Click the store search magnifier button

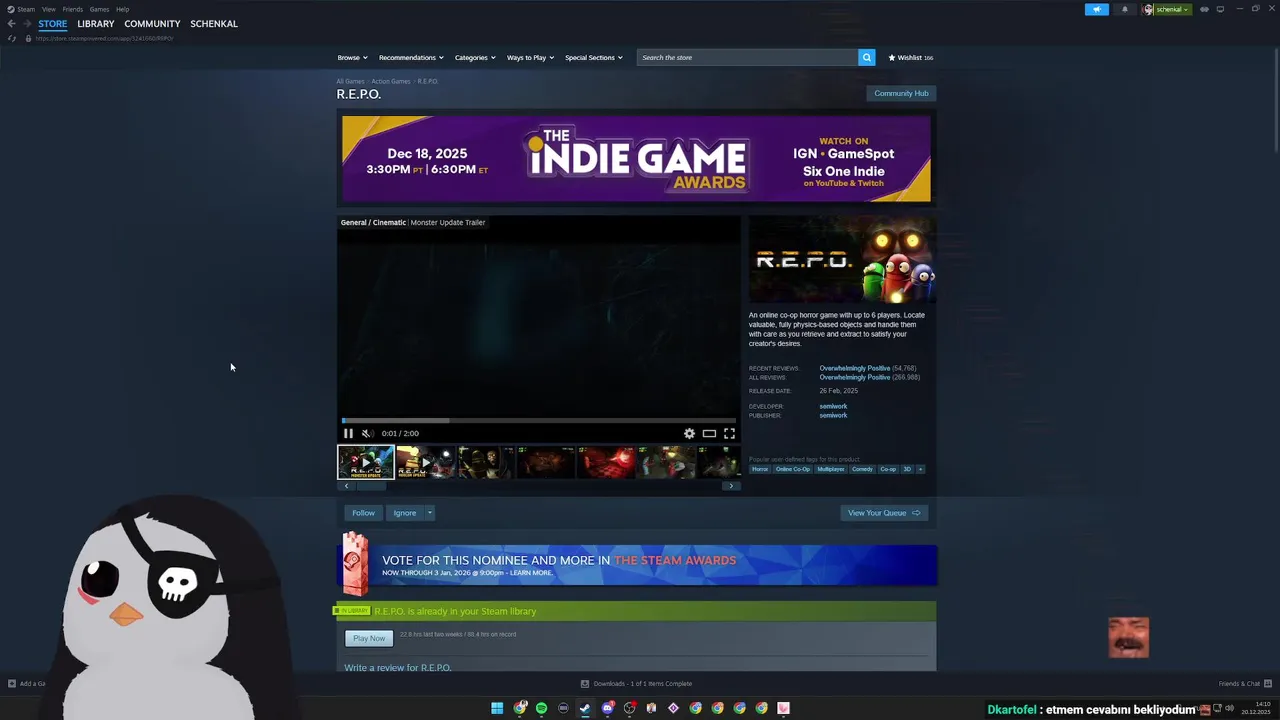pyautogui.click(x=867, y=57)
